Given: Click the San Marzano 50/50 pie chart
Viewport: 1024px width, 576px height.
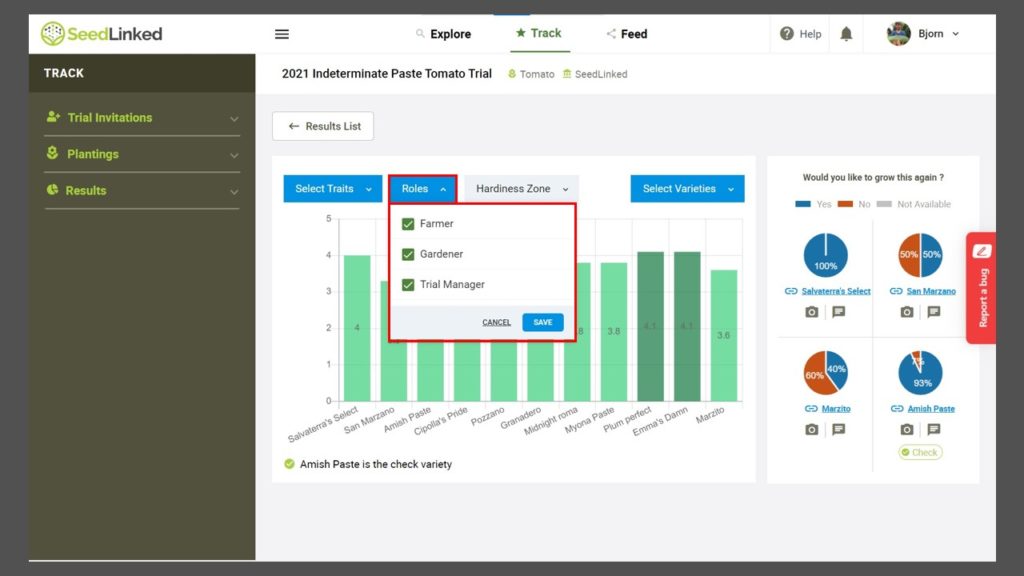Looking at the screenshot, I should (x=920, y=255).
